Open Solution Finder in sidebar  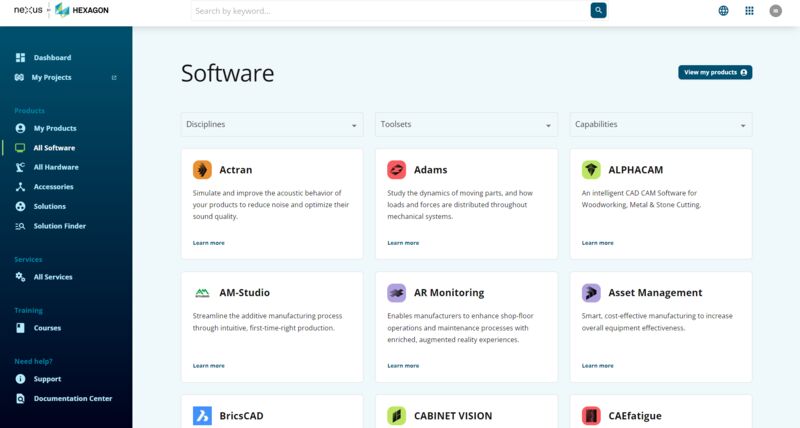click(59, 226)
